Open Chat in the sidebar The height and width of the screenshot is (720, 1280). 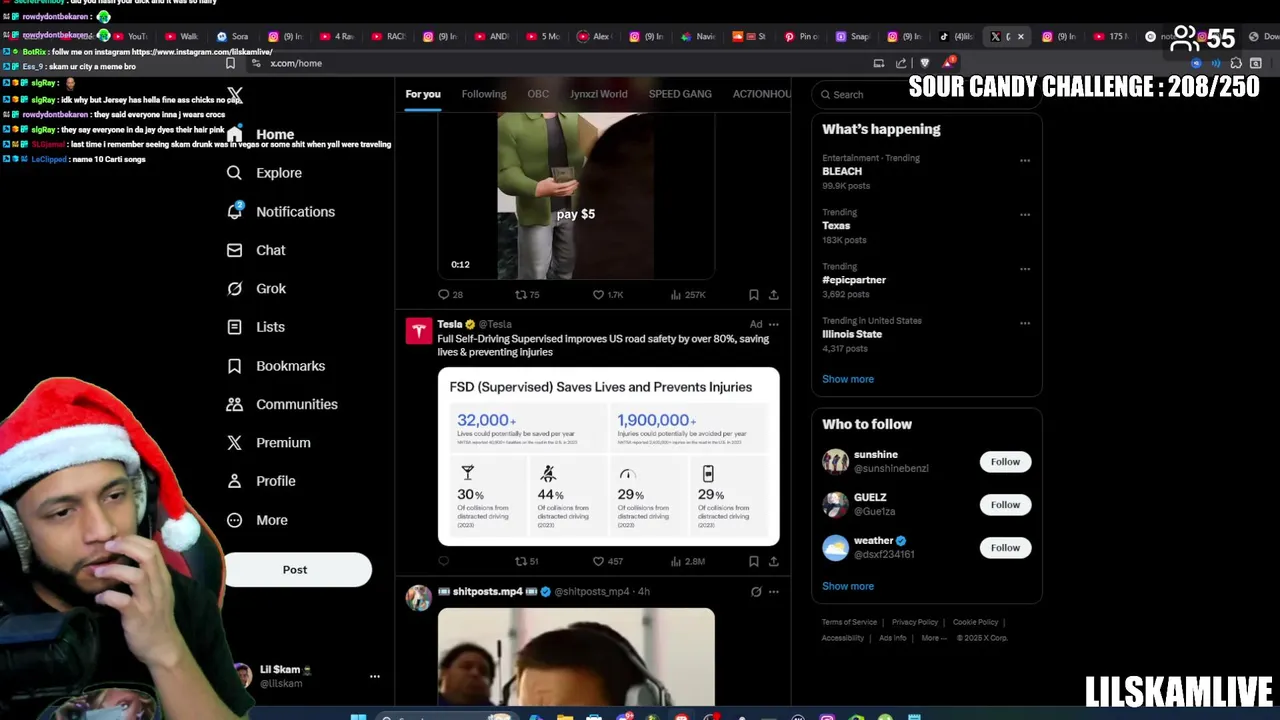257,250
